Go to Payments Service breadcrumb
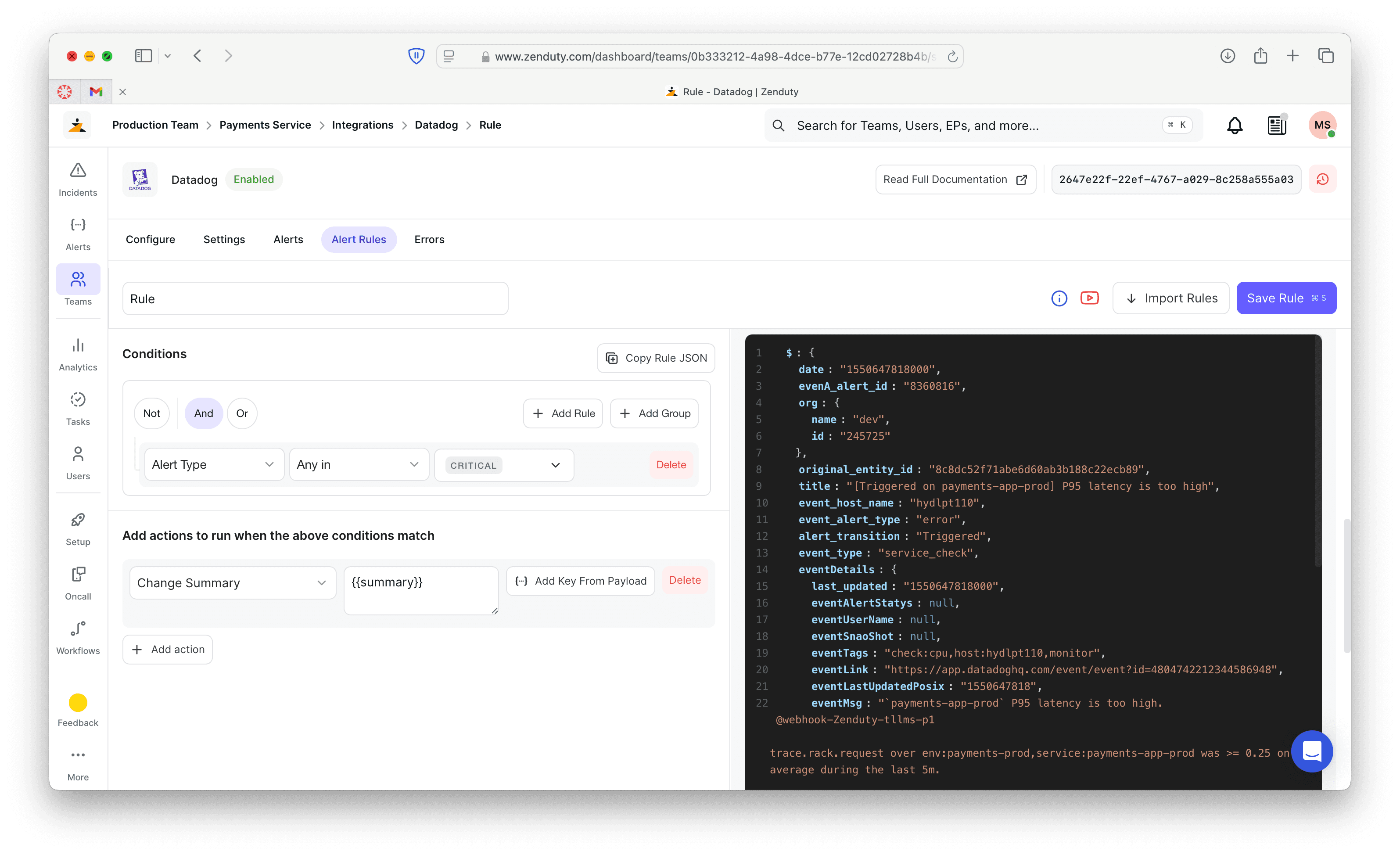Image resolution: width=1400 pixels, height=855 pixels. tap(266, 125)
